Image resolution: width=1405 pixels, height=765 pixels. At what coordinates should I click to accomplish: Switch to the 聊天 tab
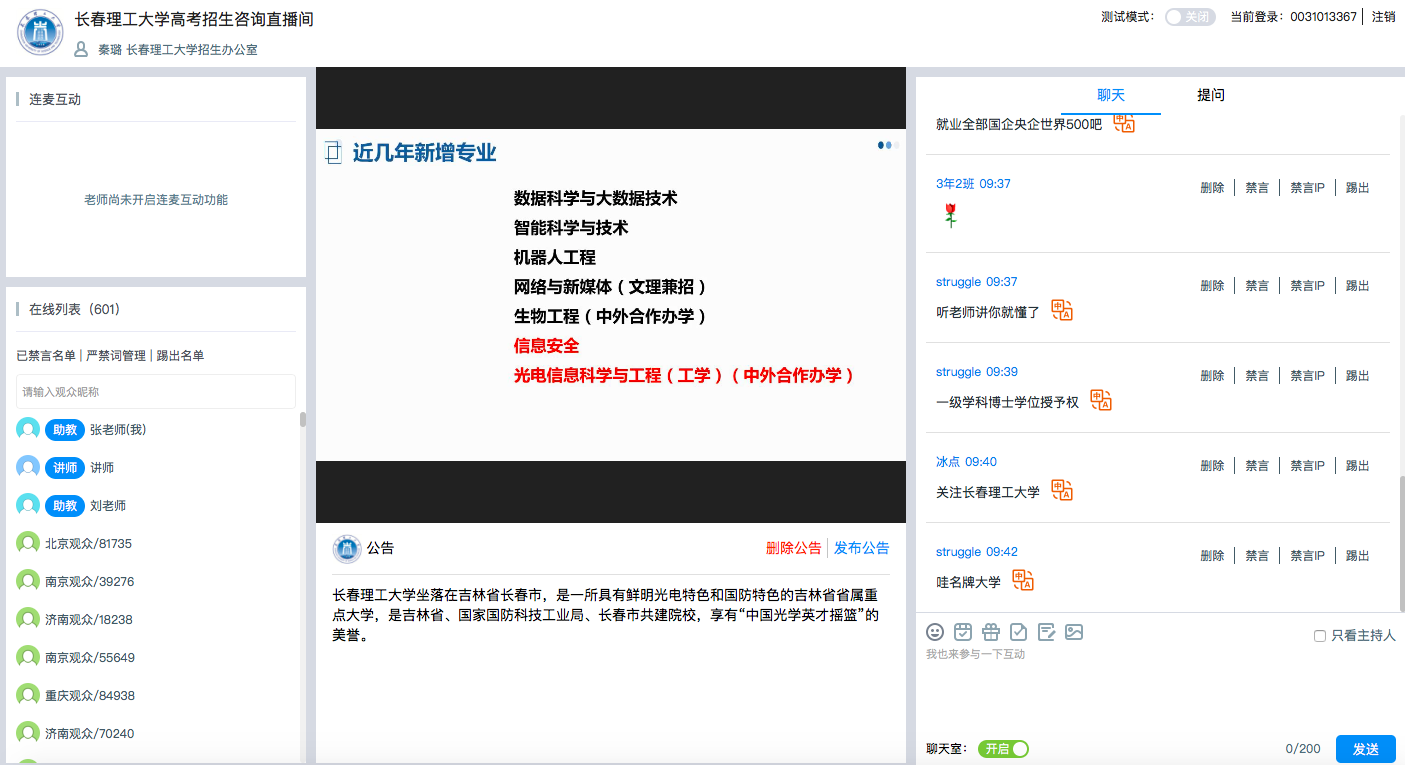point(1111,95)
